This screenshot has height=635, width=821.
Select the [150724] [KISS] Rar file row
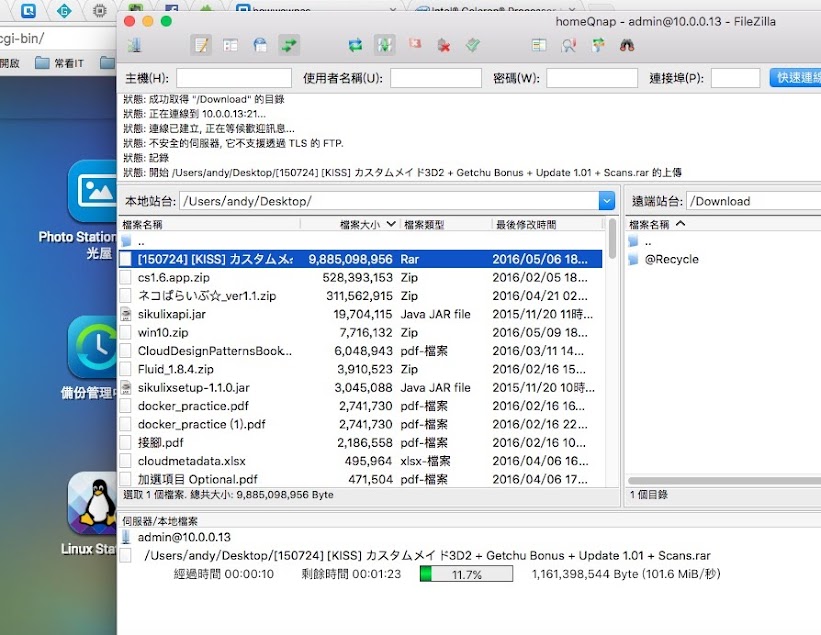[361, 259]
